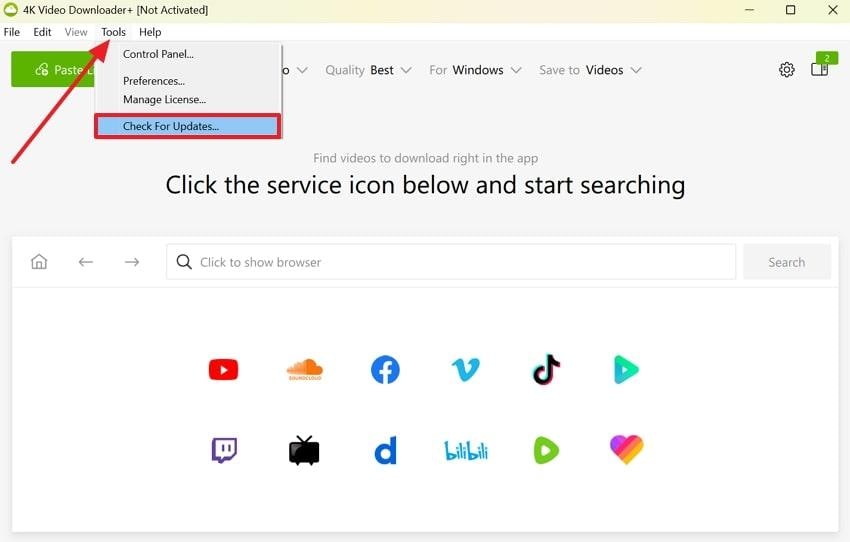Image resolution: width=850 pixels, height=542 pixels.
Task: Navigate forward with the right arrow
Action: coord(132,262)
